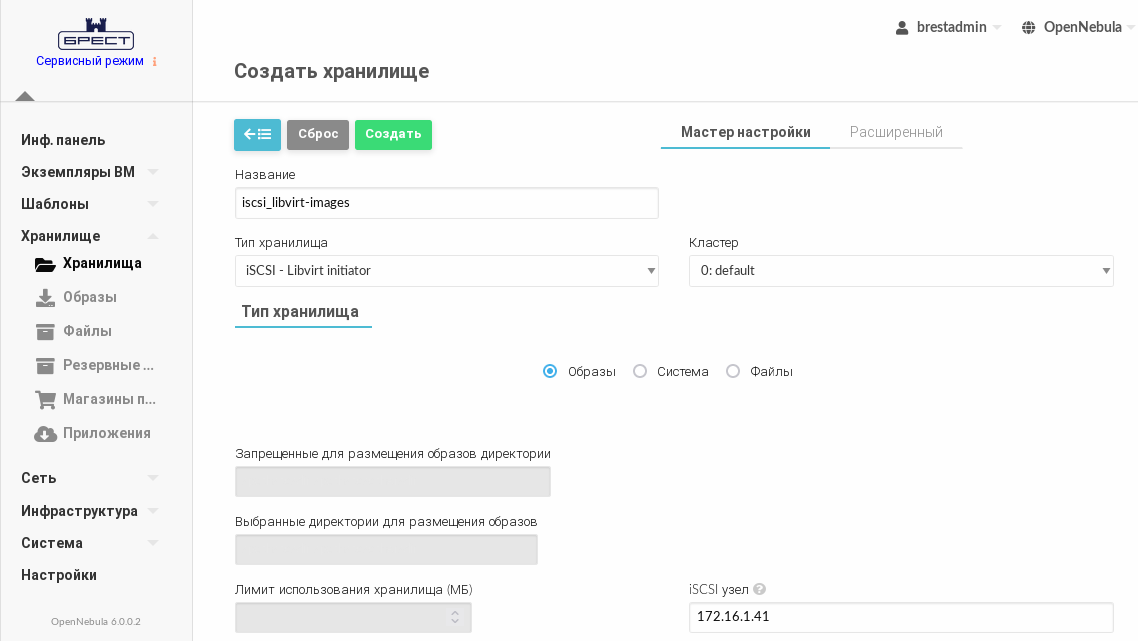Open the Кластер dropdown
This screenshot has height=641, width=1138.
click(x=900, y=271)
